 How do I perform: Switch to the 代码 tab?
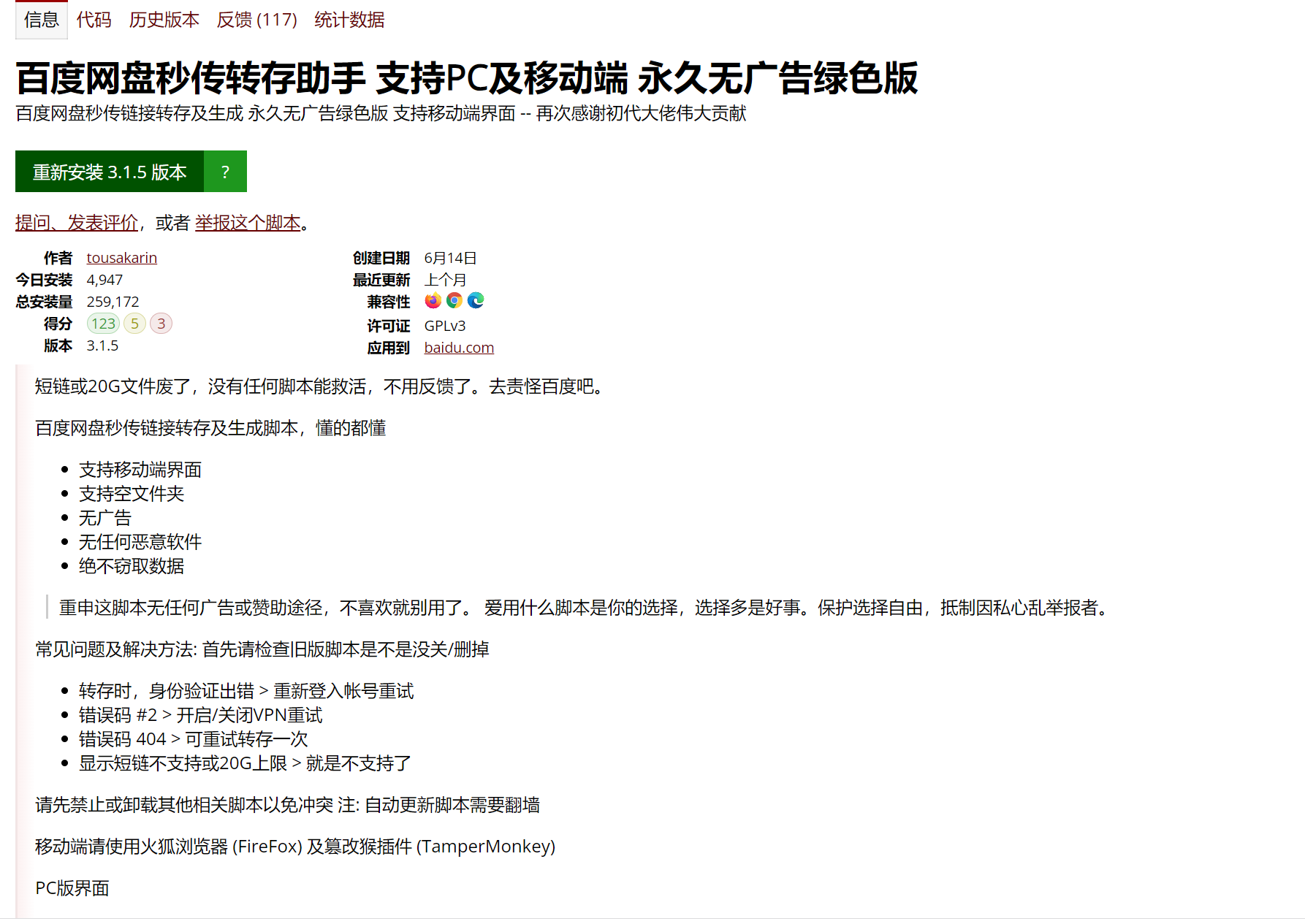click(94, 20)
